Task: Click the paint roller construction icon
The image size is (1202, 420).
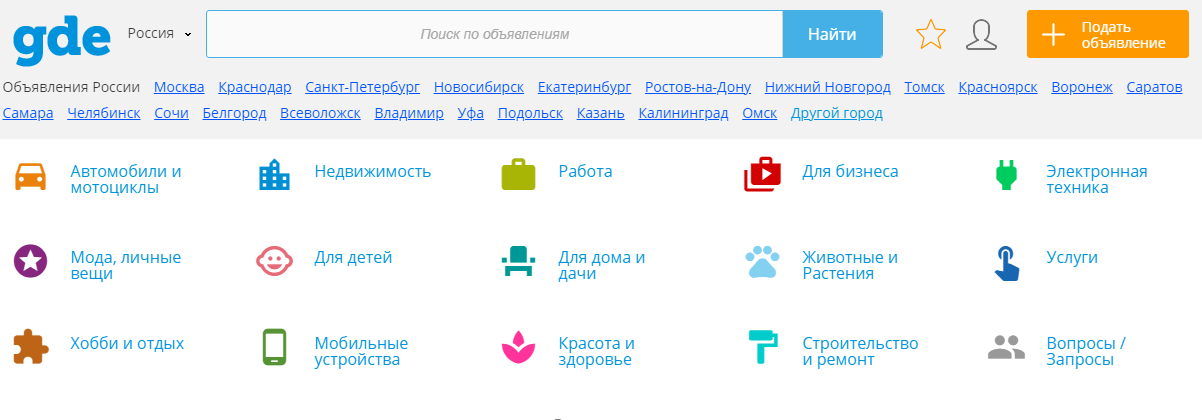Action: (762, 347)
